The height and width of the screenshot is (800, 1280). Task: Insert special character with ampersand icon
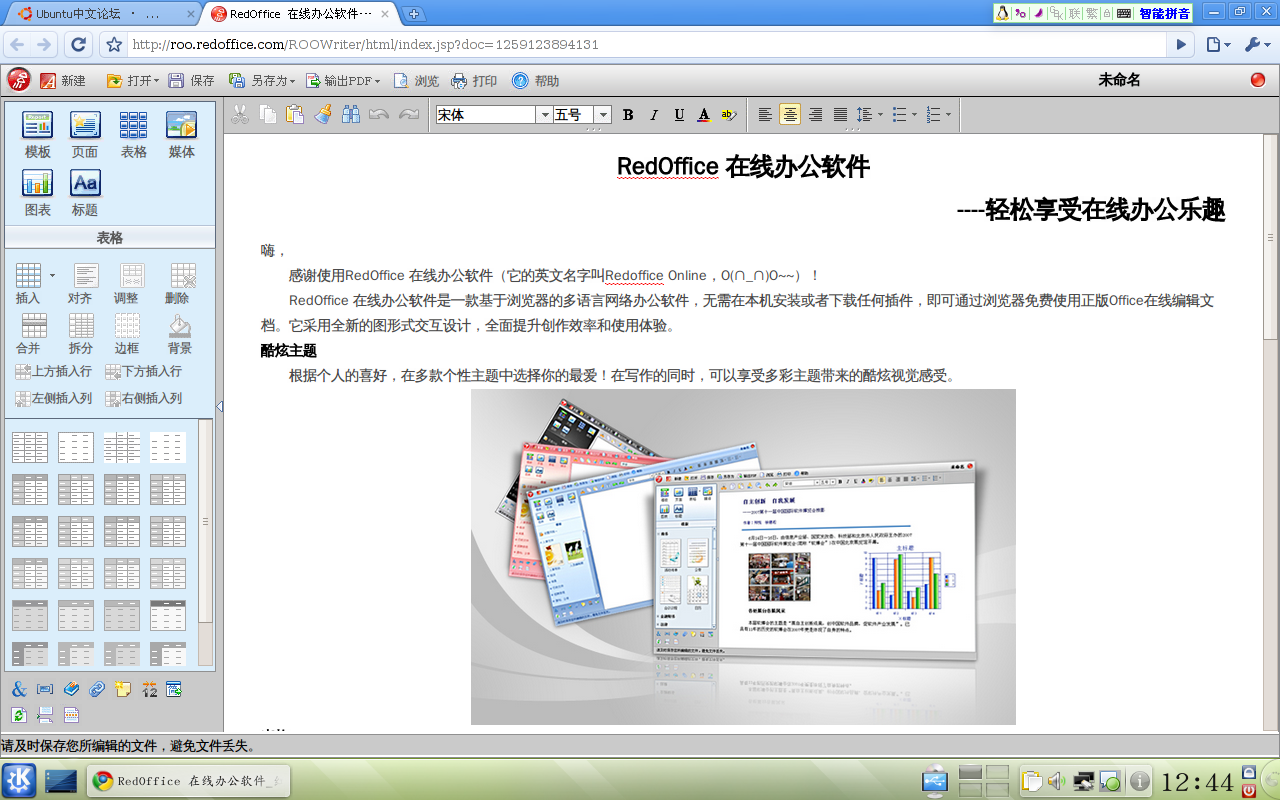click(19, 689)
